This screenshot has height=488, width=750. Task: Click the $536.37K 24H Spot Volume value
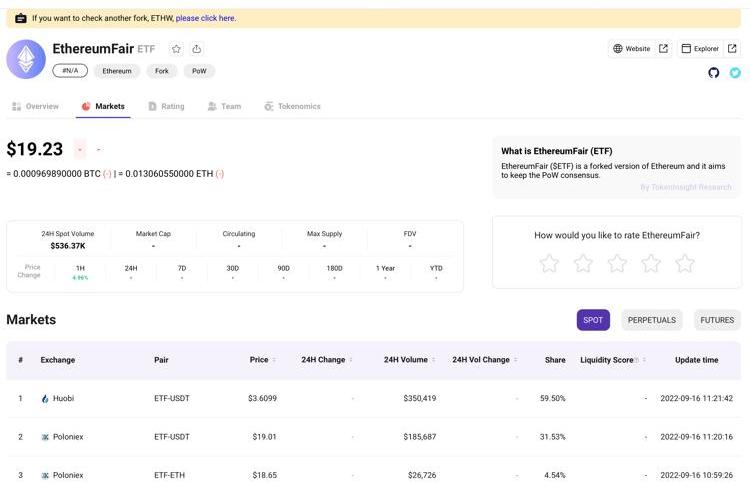pyautogui.click(x=67, y=246)
